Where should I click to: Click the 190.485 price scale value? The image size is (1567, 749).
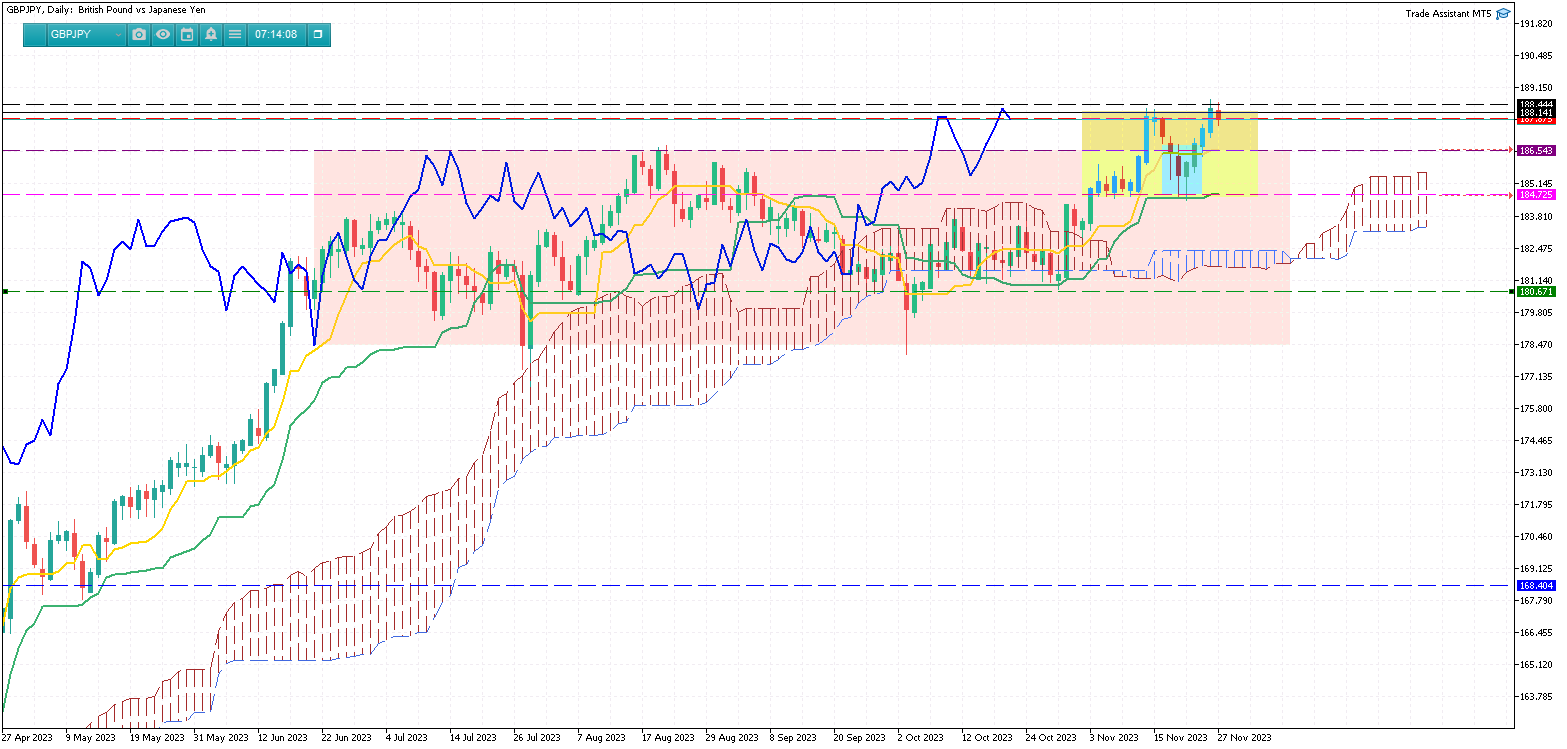pos(1536,56)
